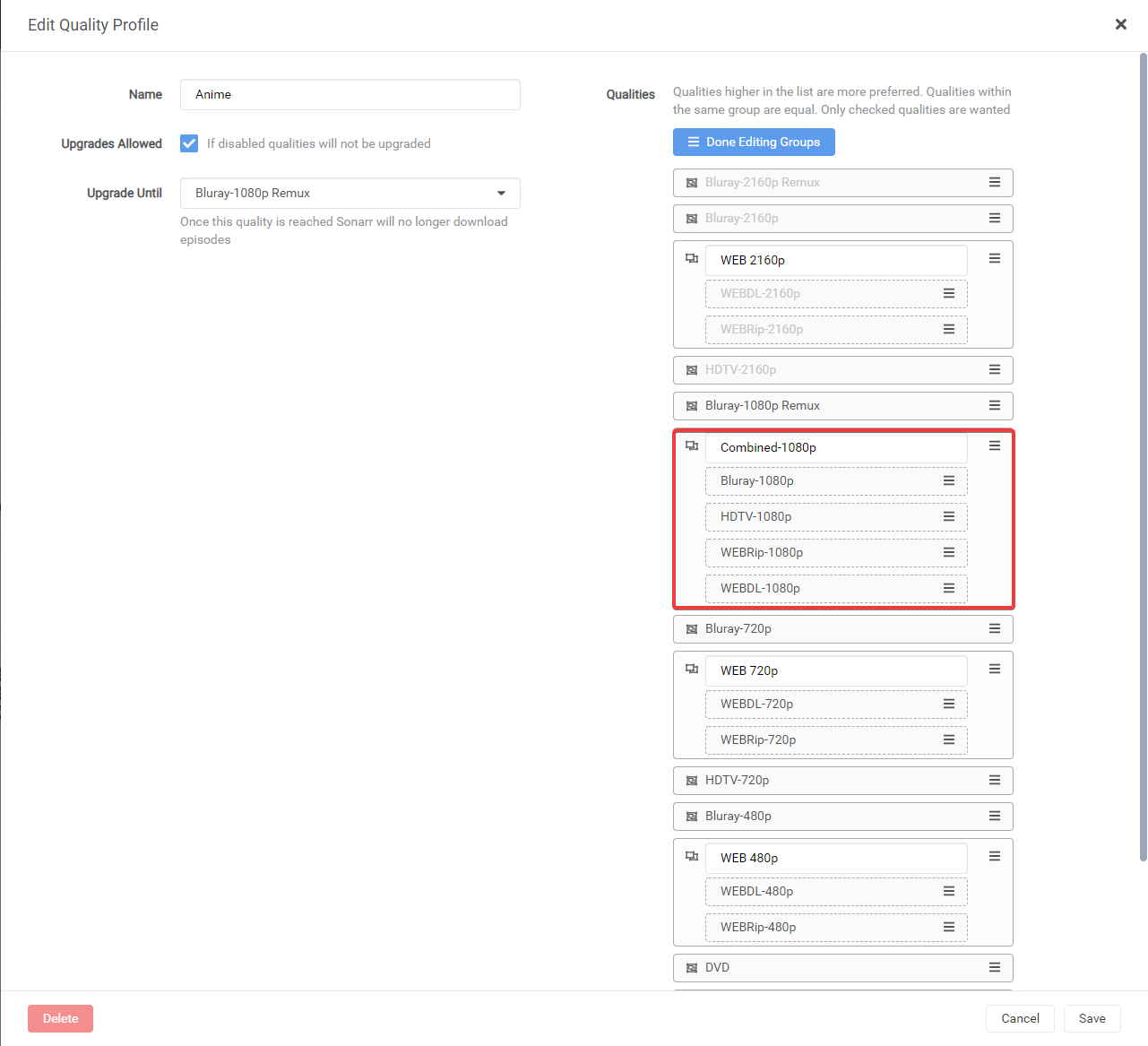Image resolution: width=1148 pixels, height=1046 pixels.
Task: Click reorder handle on DVD row
Action: 995,967
